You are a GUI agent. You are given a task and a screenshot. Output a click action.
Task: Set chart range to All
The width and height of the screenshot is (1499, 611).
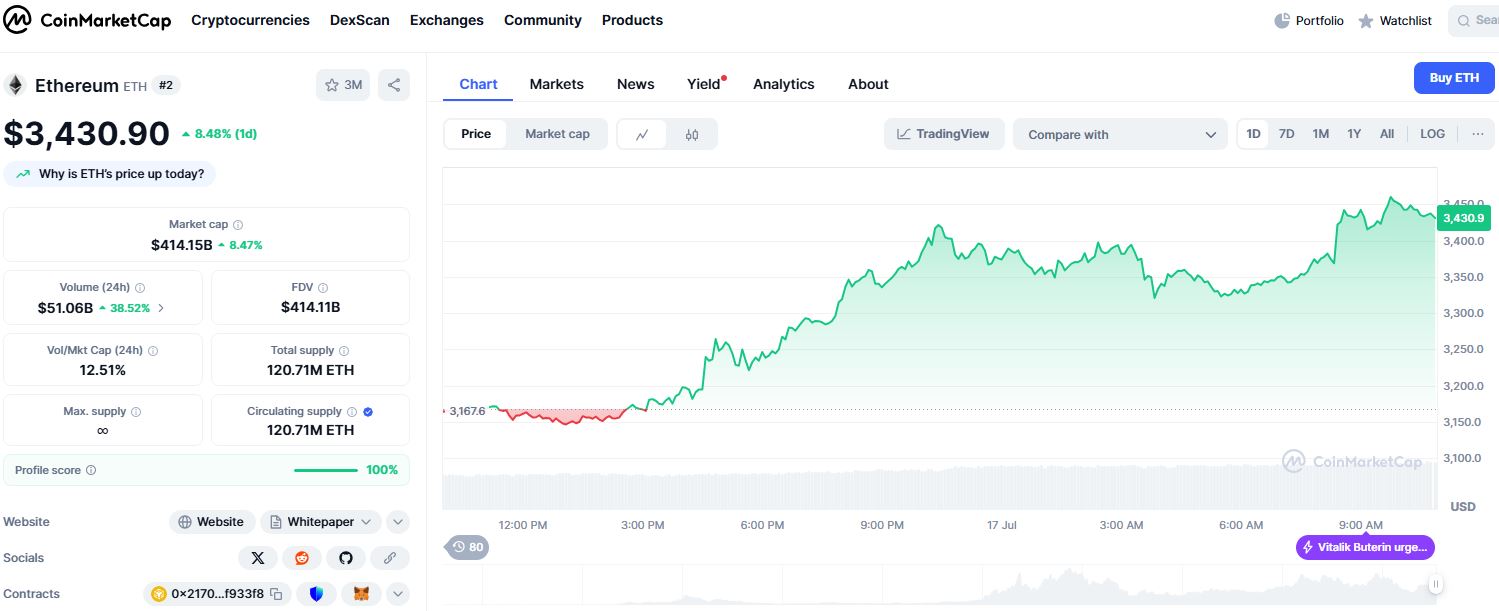click(1387, 134)
